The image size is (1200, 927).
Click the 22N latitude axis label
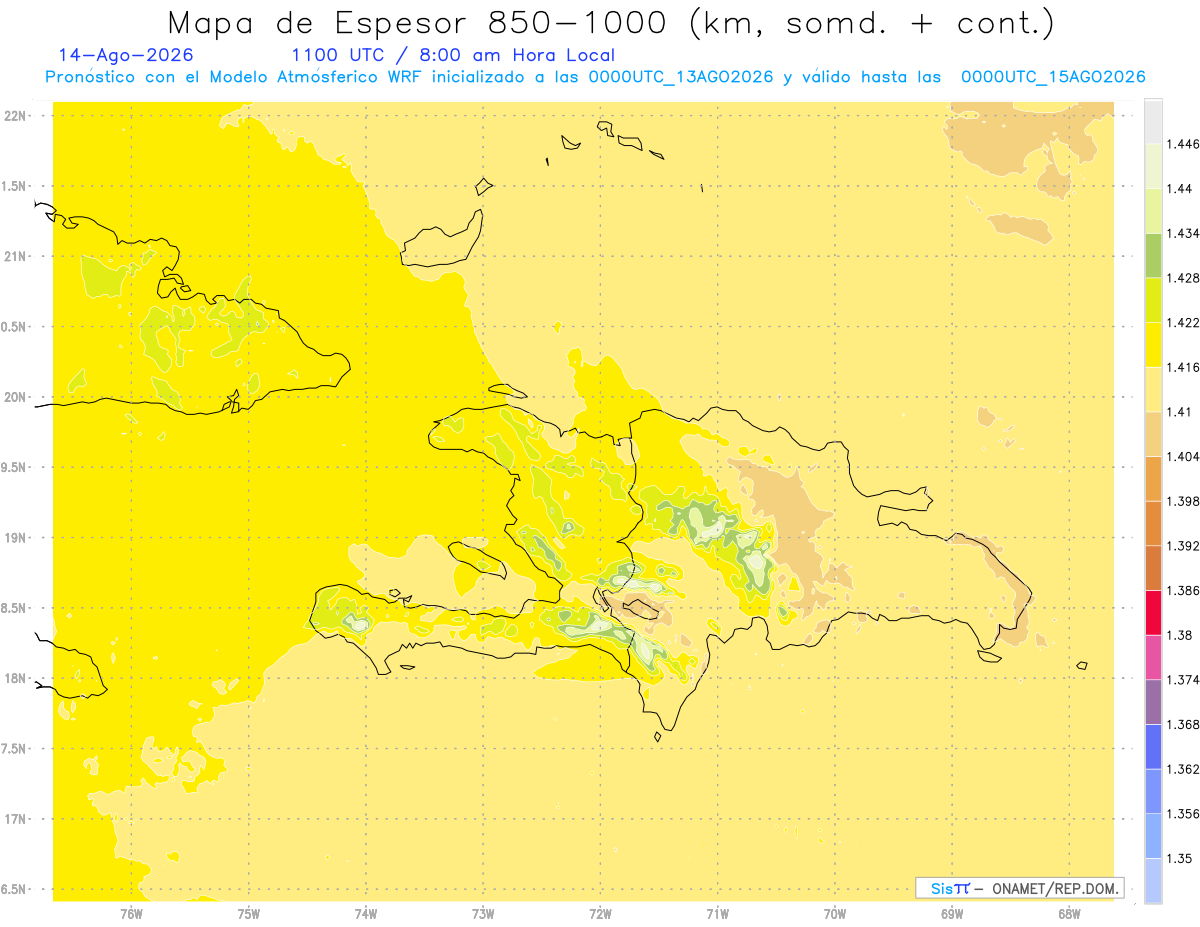(x=16, y=116)
